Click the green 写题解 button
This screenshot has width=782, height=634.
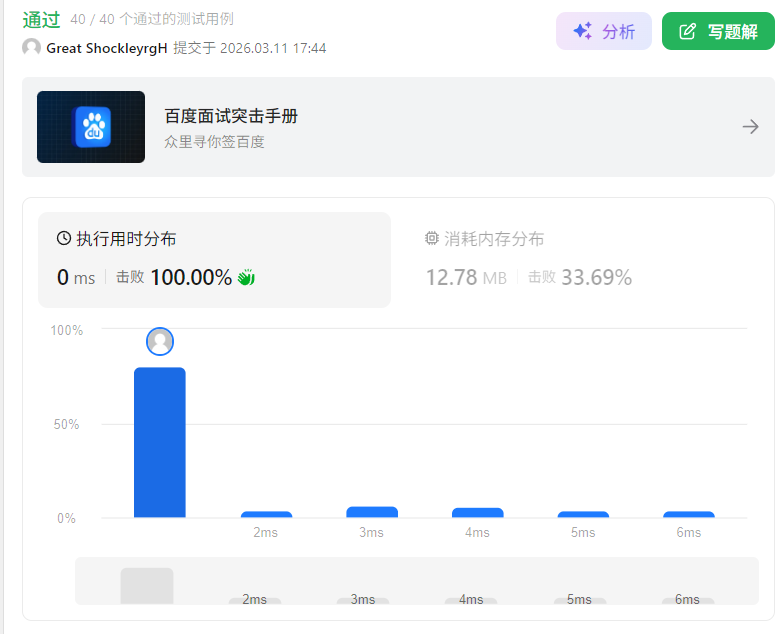pyautogui.click(x=718, y=31)
